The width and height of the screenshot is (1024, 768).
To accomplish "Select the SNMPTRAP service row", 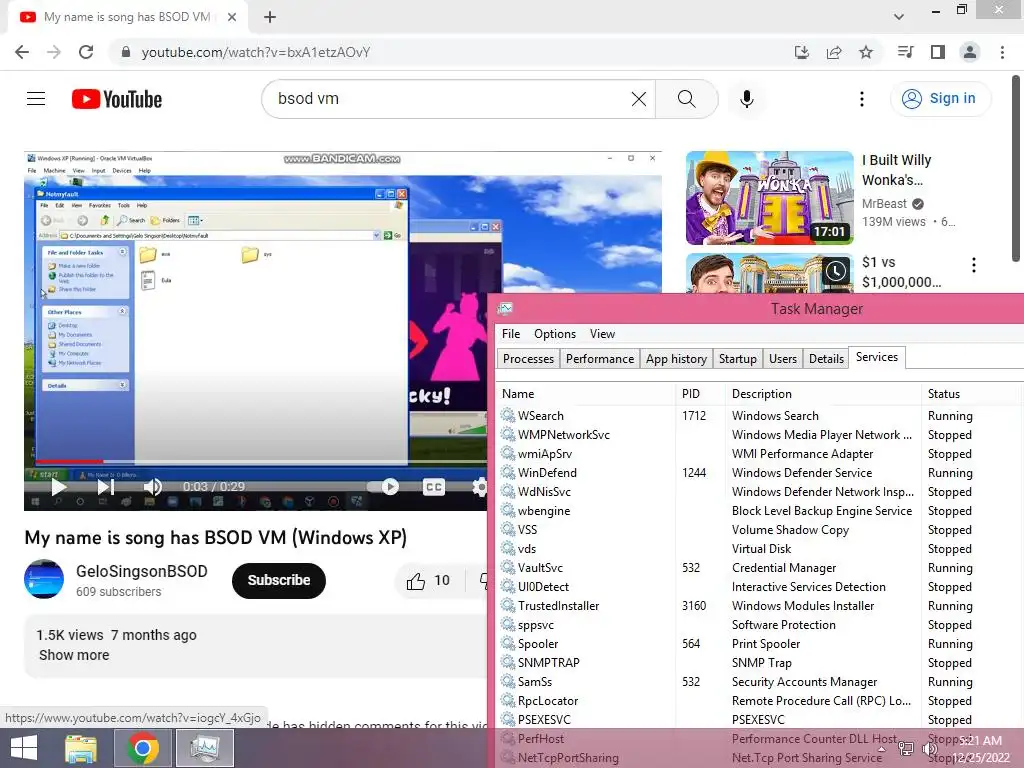I will pos(758,663).
